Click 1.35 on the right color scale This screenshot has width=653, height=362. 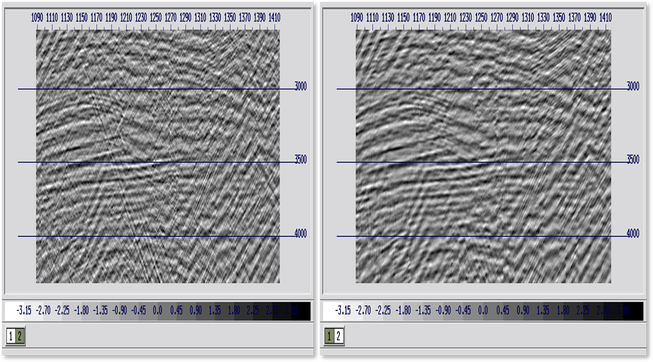[x=543, y=310]
